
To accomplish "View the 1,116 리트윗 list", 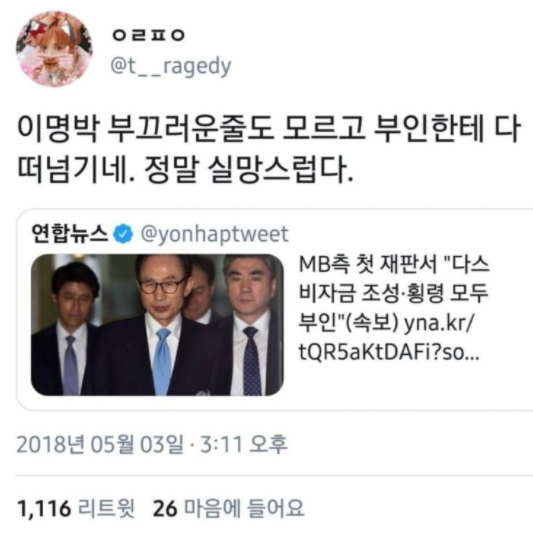I will pos(76,509).
